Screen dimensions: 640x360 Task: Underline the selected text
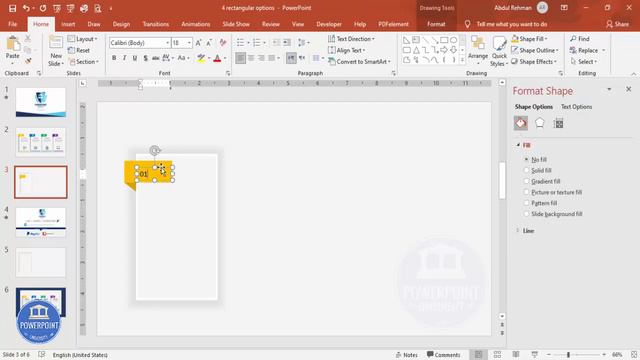tap(135, 58)
